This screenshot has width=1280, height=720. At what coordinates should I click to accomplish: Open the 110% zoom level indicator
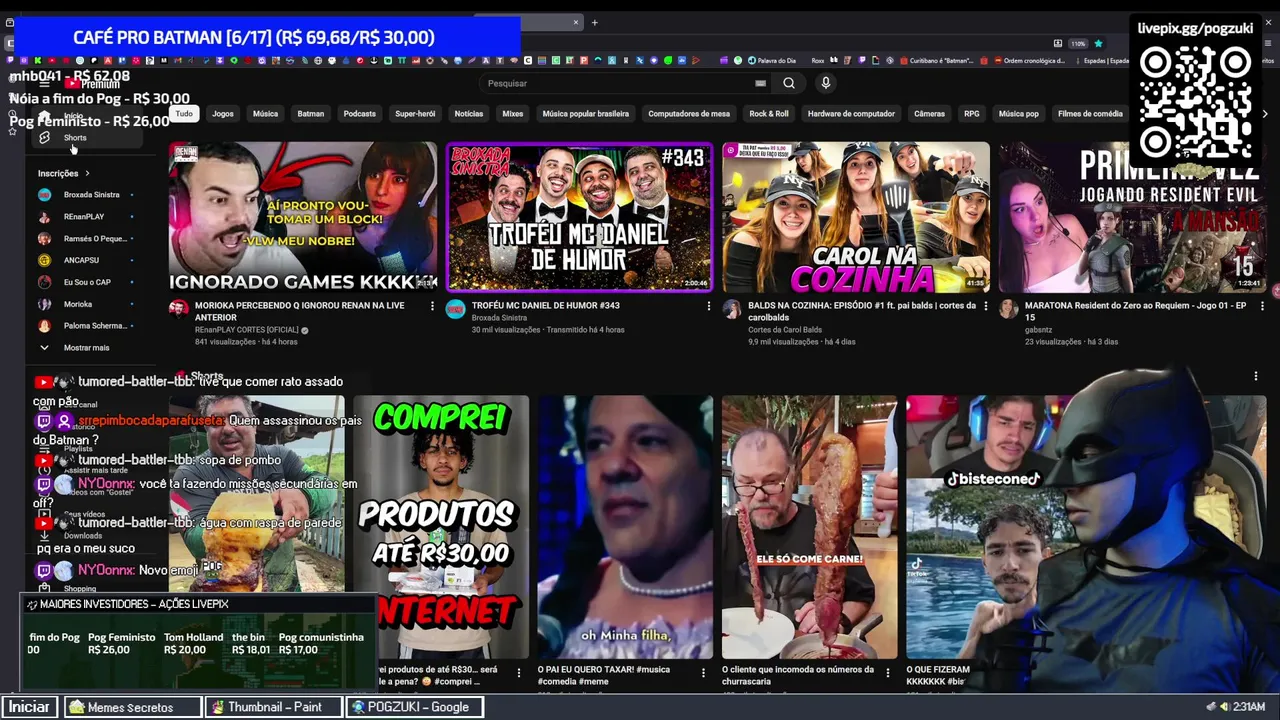click(x=1078, y=44)
